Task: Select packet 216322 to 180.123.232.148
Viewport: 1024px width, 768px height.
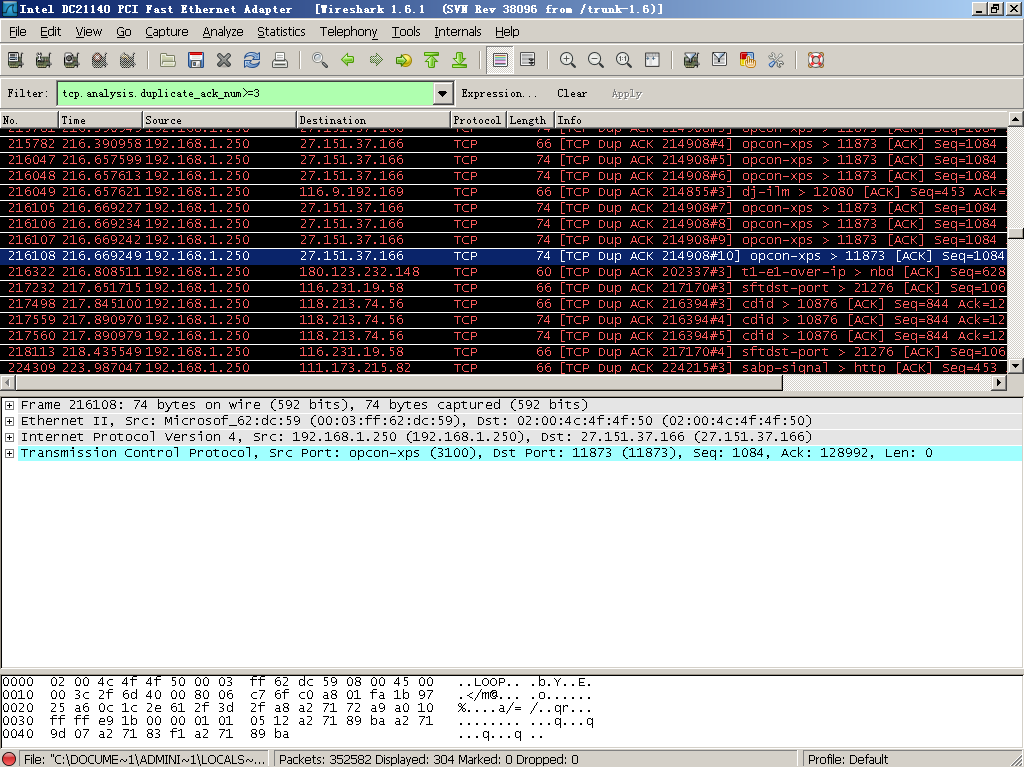Action: [x=503, y=272]
